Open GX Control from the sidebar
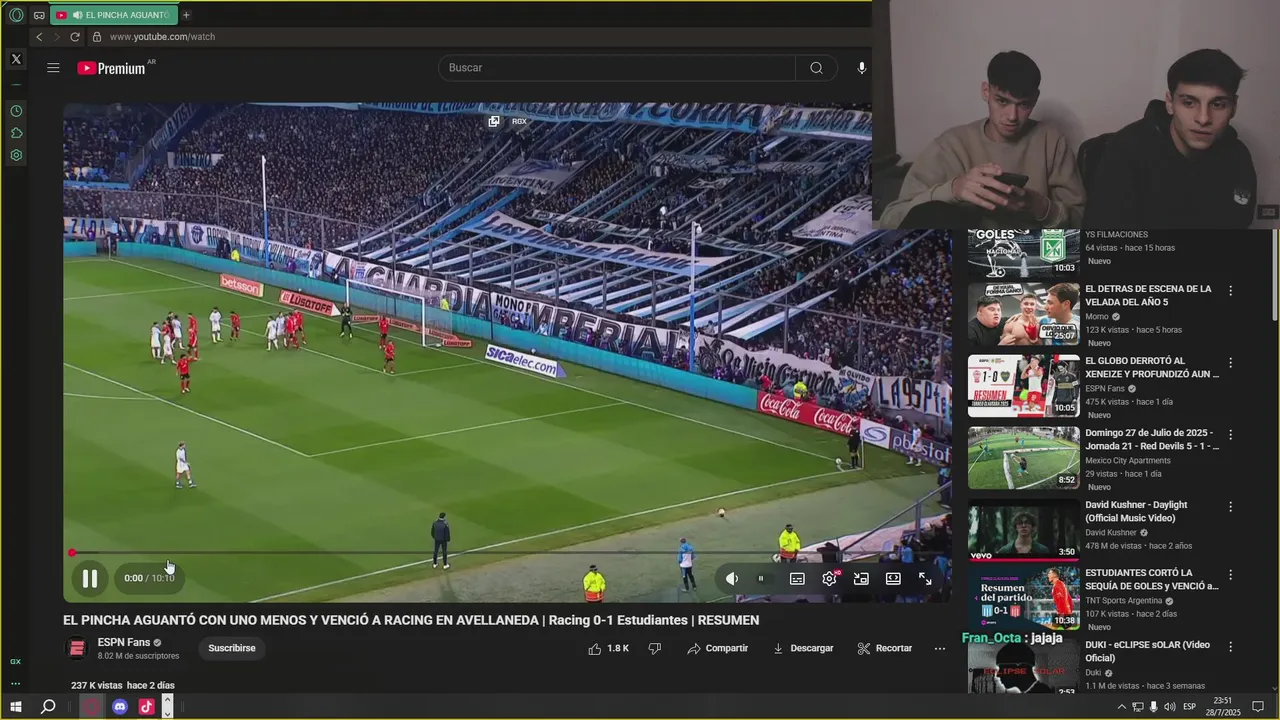Screen dimensions: 1280x720 coord(15,662)
